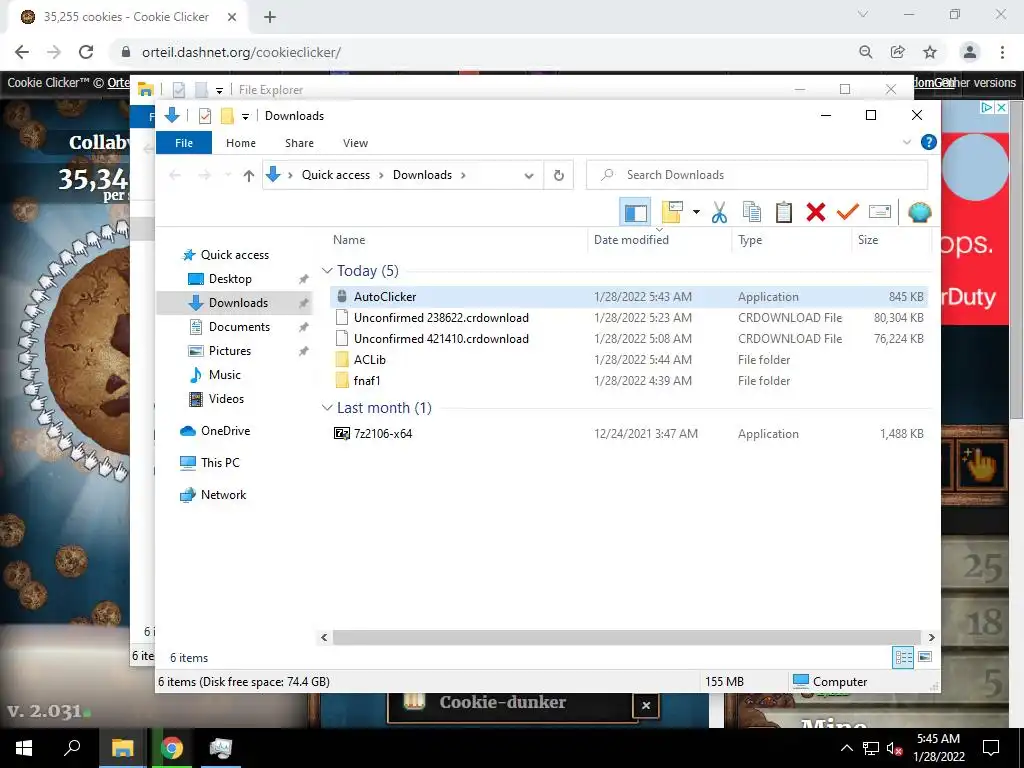Click Quick access in the address bar
The height and width of the screenshot is (768, 1024).
pos(336,175)
